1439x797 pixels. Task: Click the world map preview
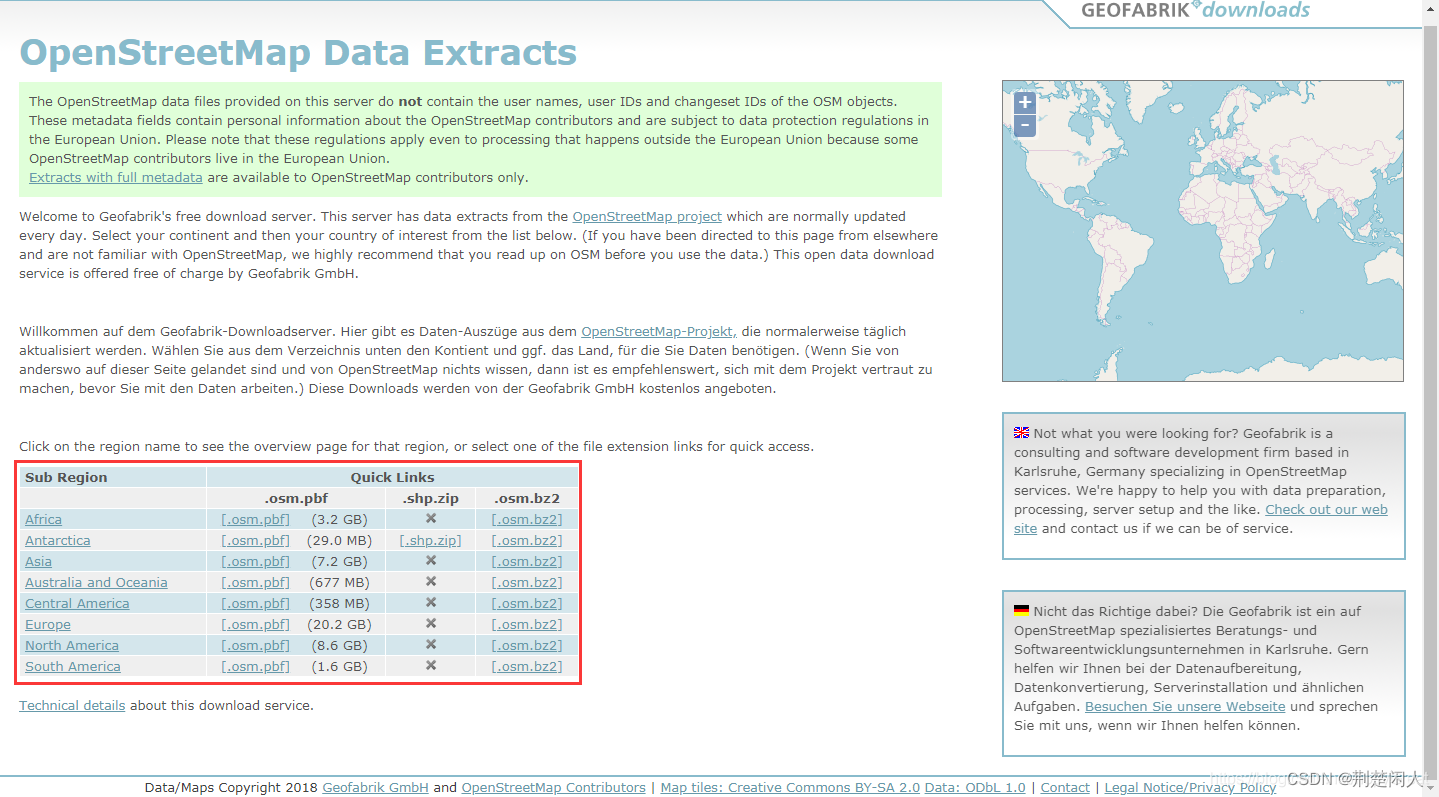coord(1203,231)
